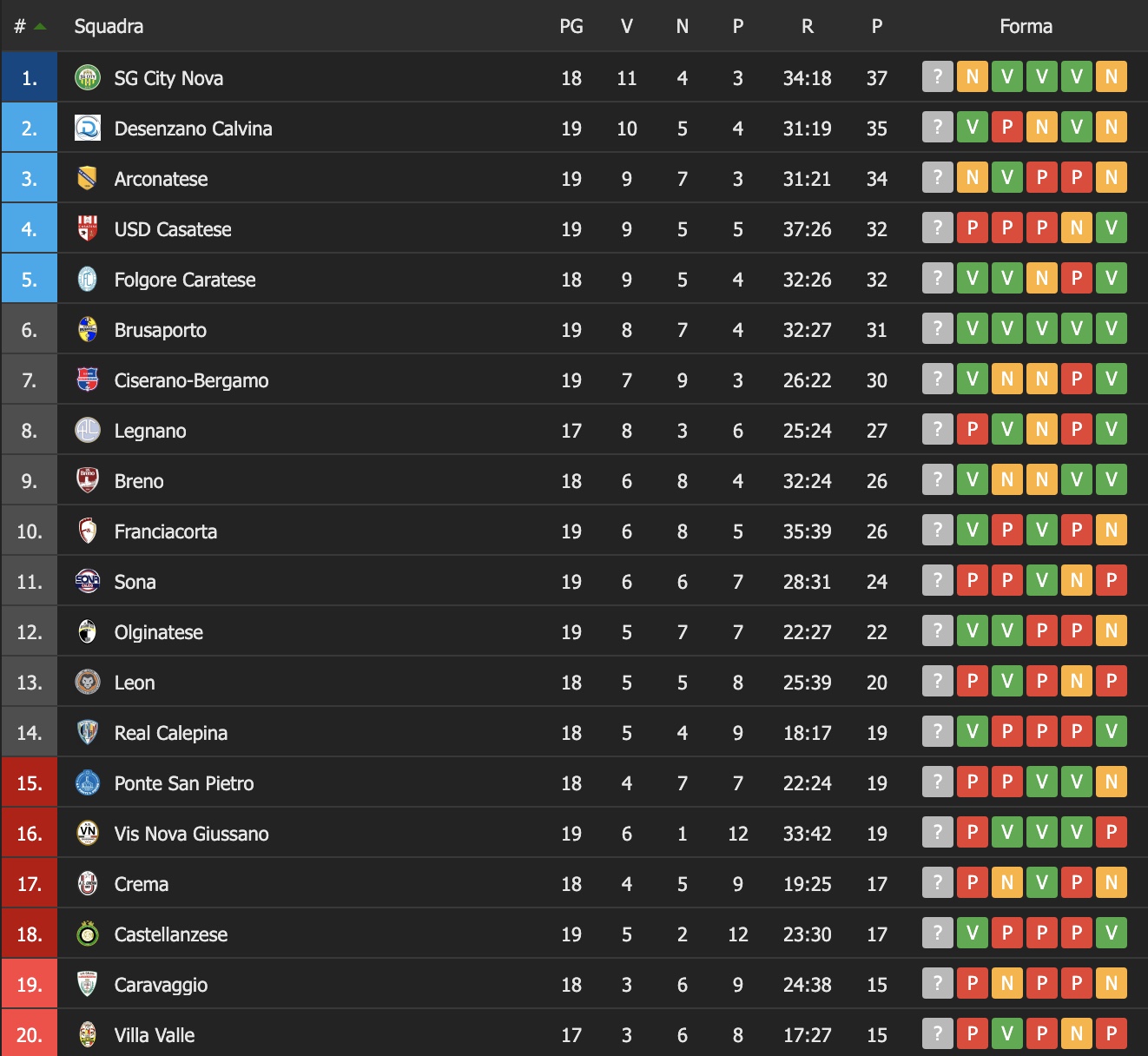
Task: Click the Castellanzese club crest
Action: [x=88, y=934]
